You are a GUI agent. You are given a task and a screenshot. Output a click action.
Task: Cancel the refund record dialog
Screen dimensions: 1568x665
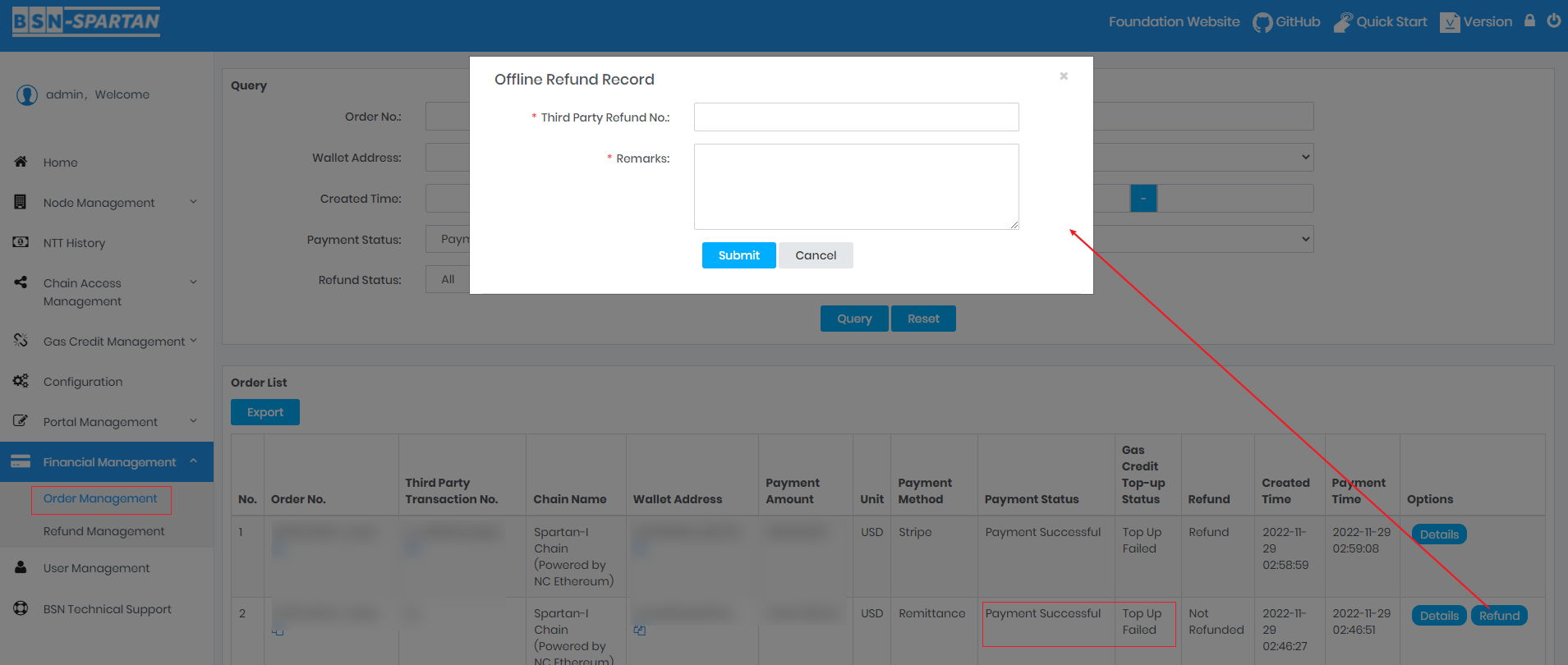816,255
